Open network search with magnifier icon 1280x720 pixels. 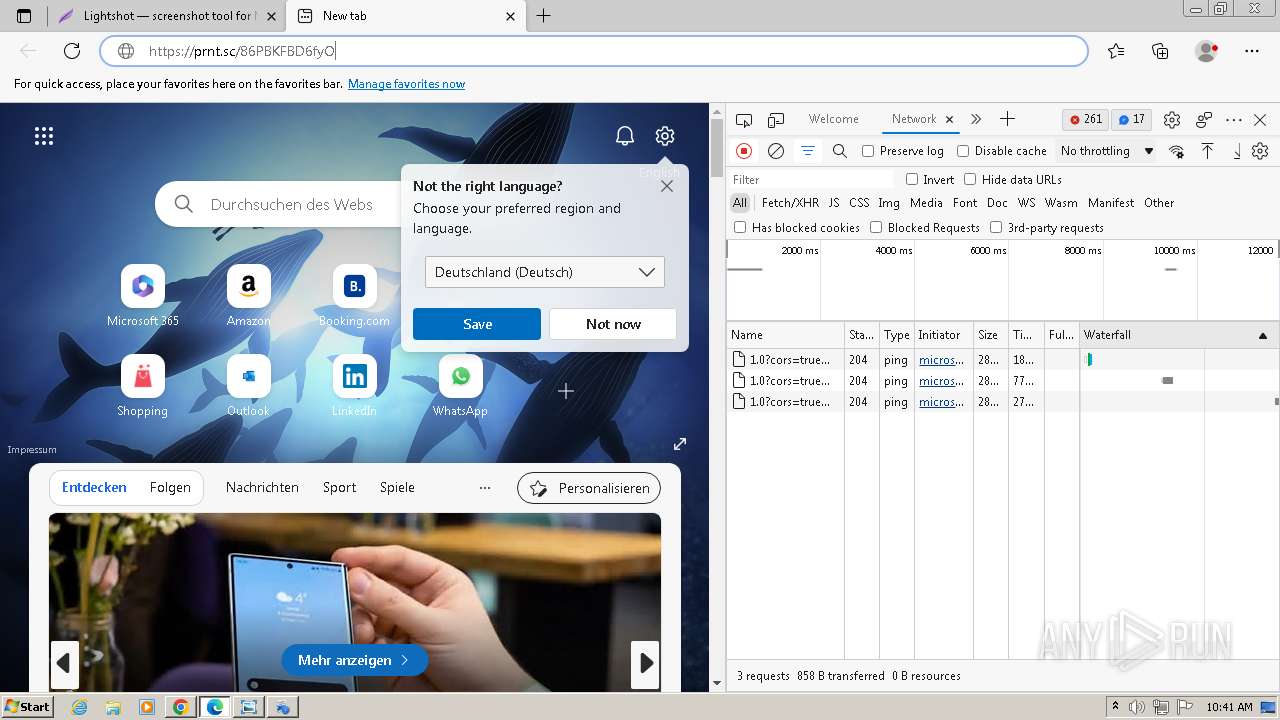click(840, 151)
